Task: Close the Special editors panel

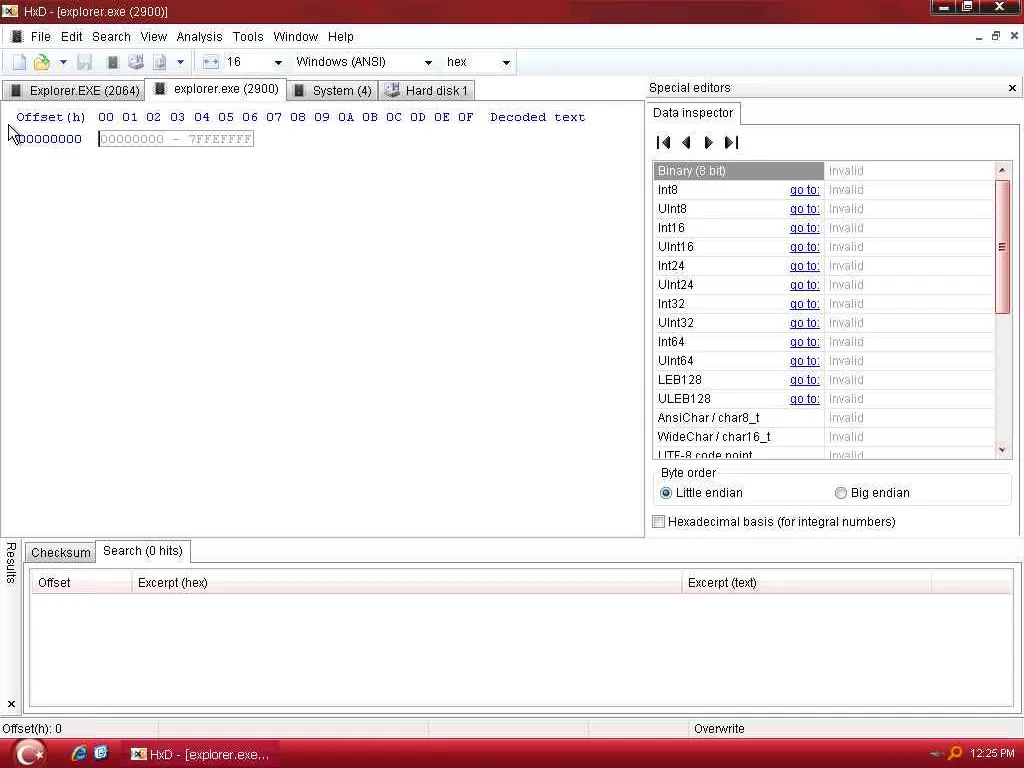Action: [x=1012, y=88]
